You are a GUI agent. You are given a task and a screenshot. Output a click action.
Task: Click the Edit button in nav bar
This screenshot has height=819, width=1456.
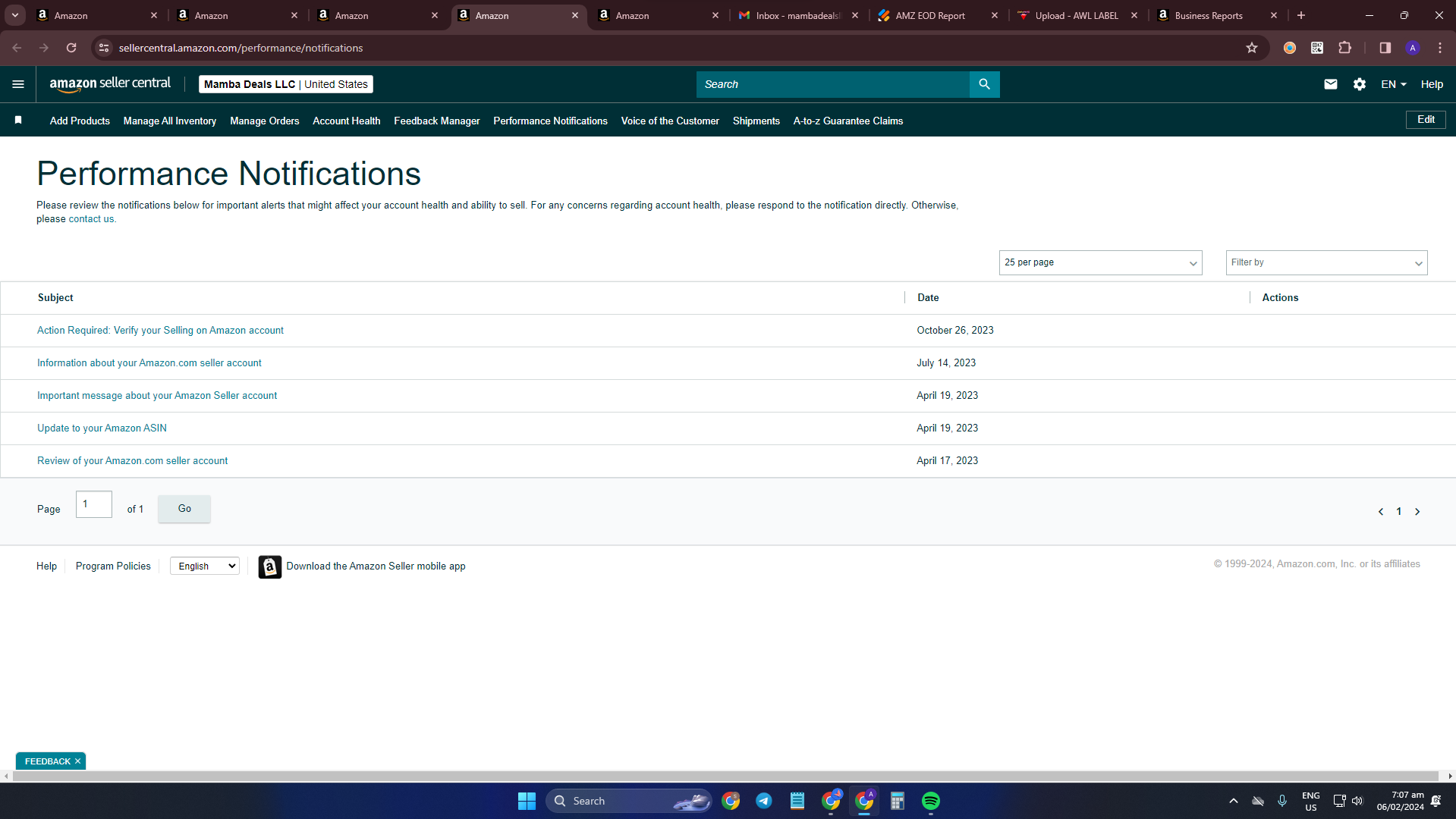coord(1426,120)
